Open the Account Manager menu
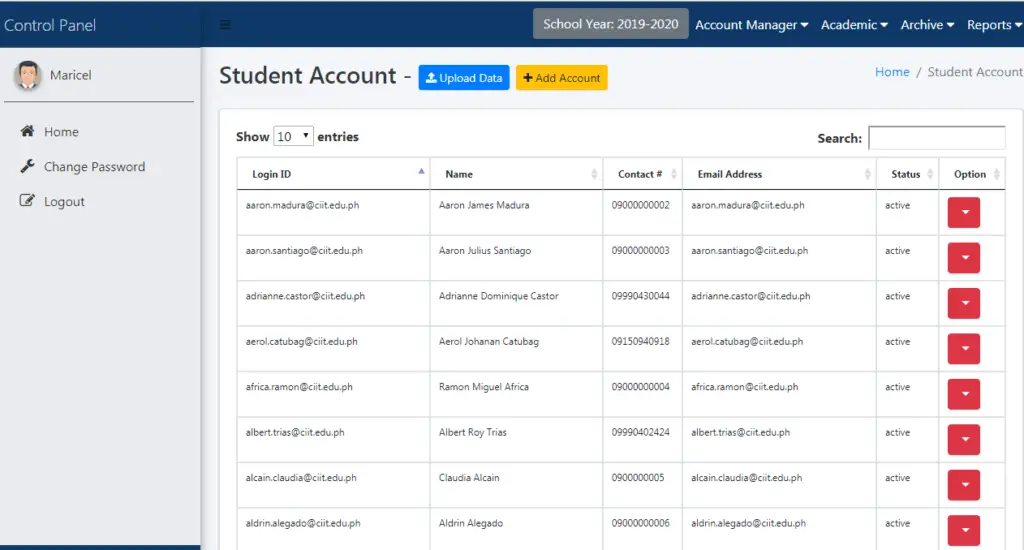Viewport: 1024px width, 550px height. 751,25
